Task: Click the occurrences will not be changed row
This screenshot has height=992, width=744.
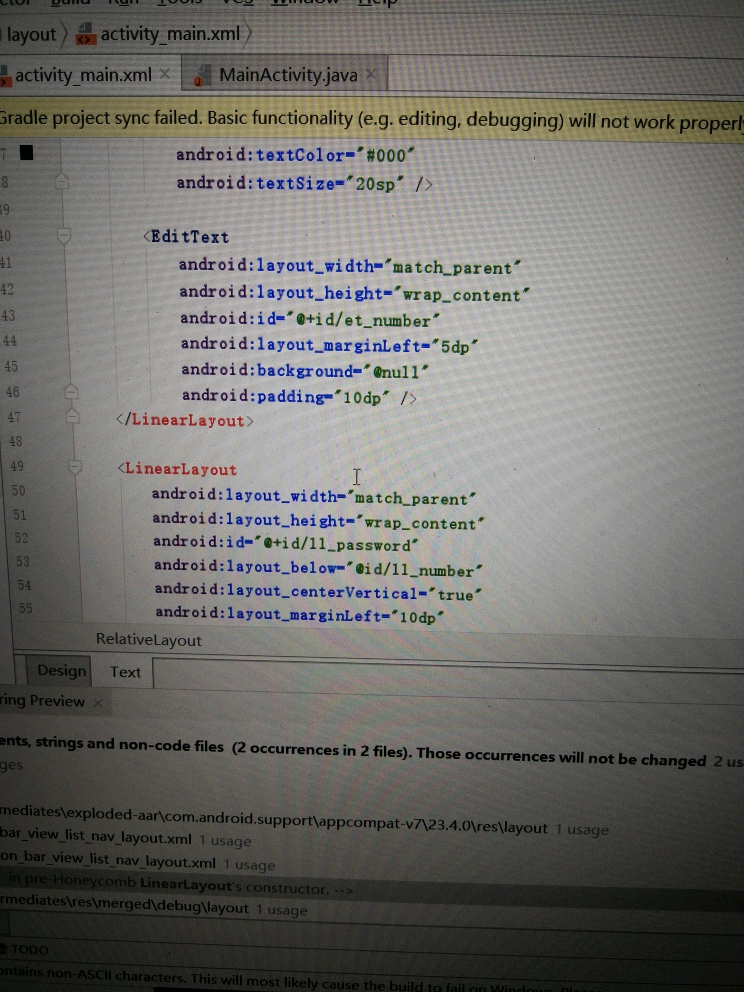Action: click(x=372, y=751)
